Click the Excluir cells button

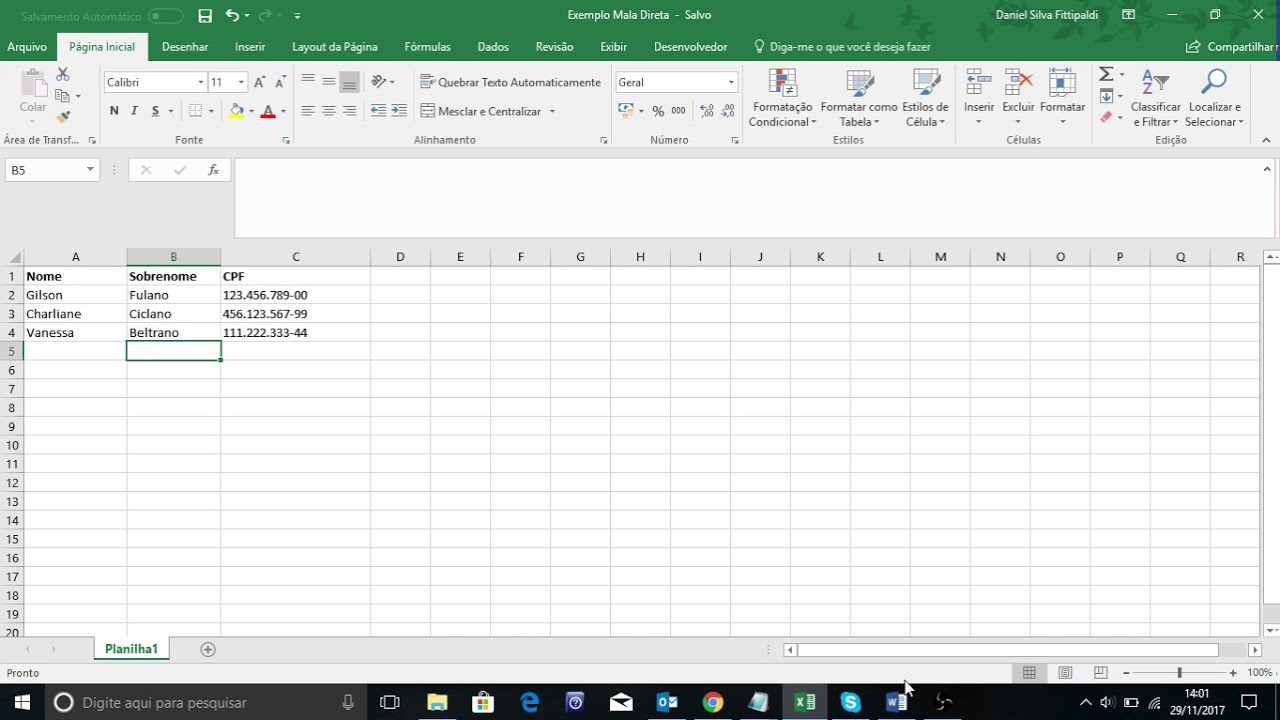tap(1018, 98)
